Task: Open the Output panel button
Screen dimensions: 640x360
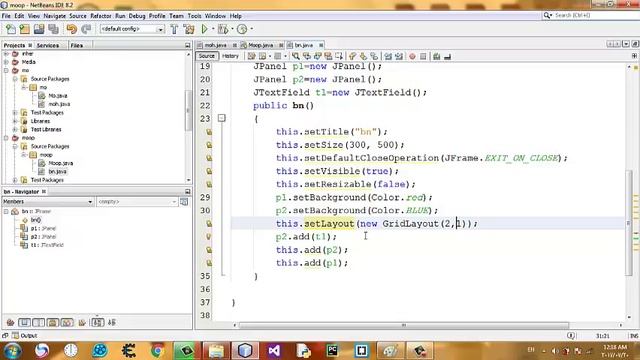Action: [25, 336]
